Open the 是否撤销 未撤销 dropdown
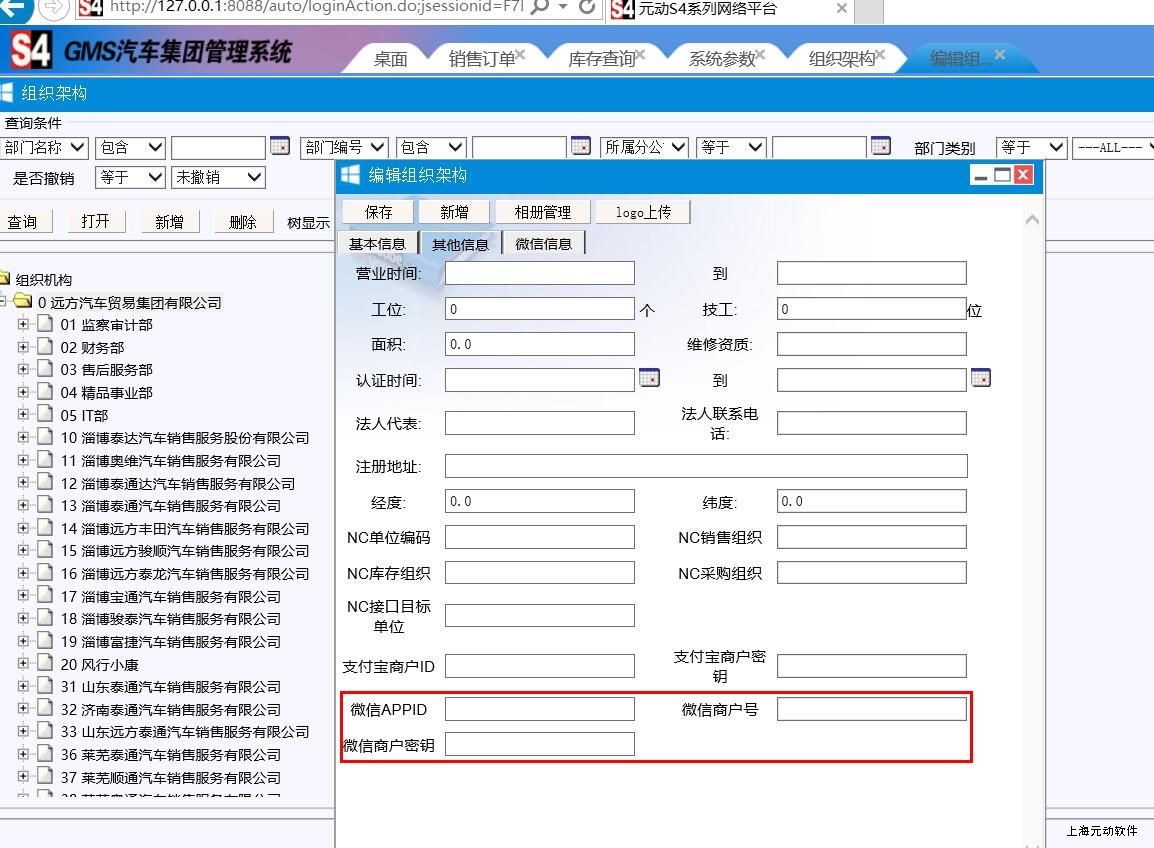Viewport: 1154px width, 848px height. pos(218,177)
